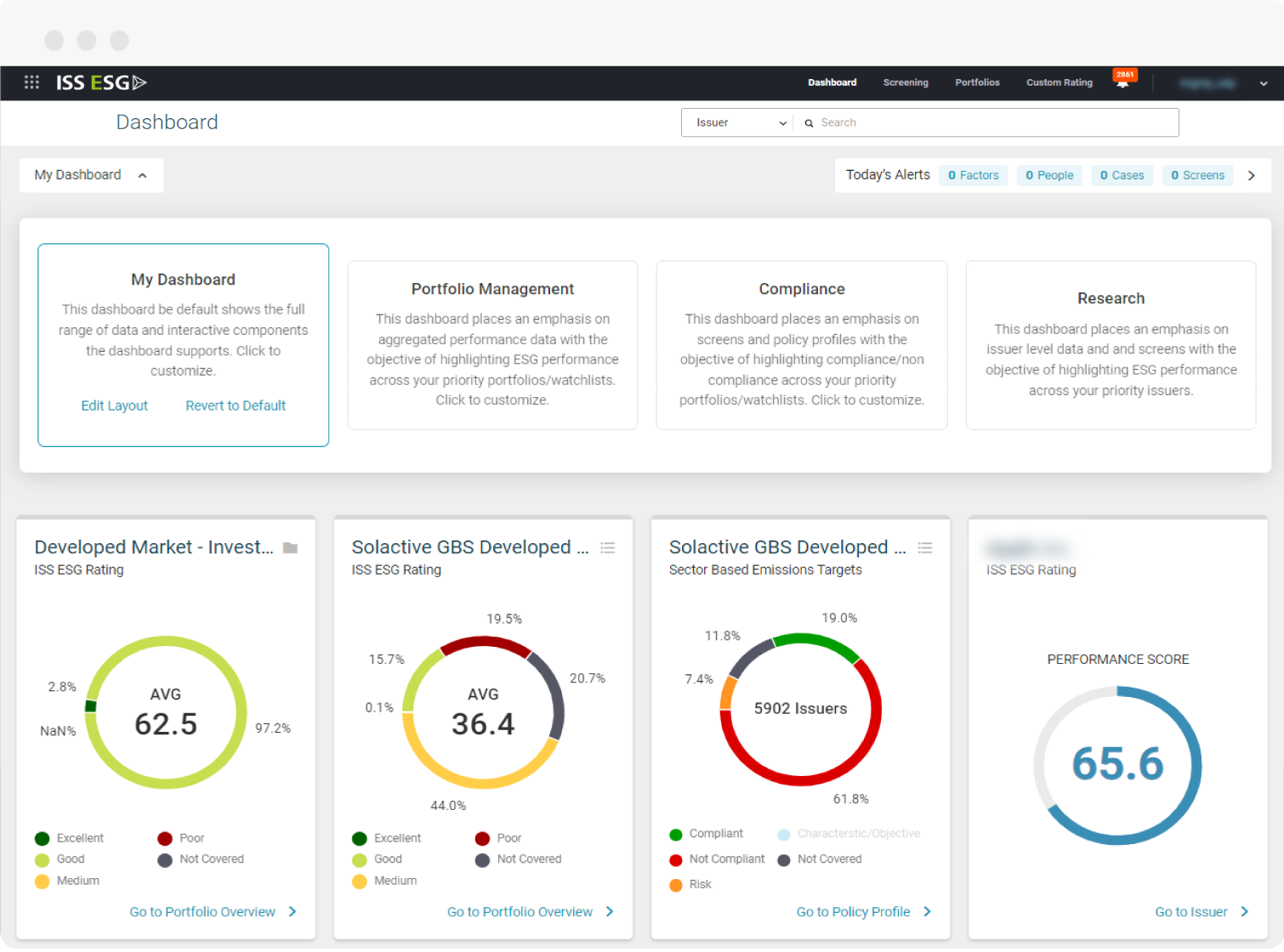Click the 44.0% Medium donut label
Viewport: 1284px width, 952px height.
(x=448, y=806)
